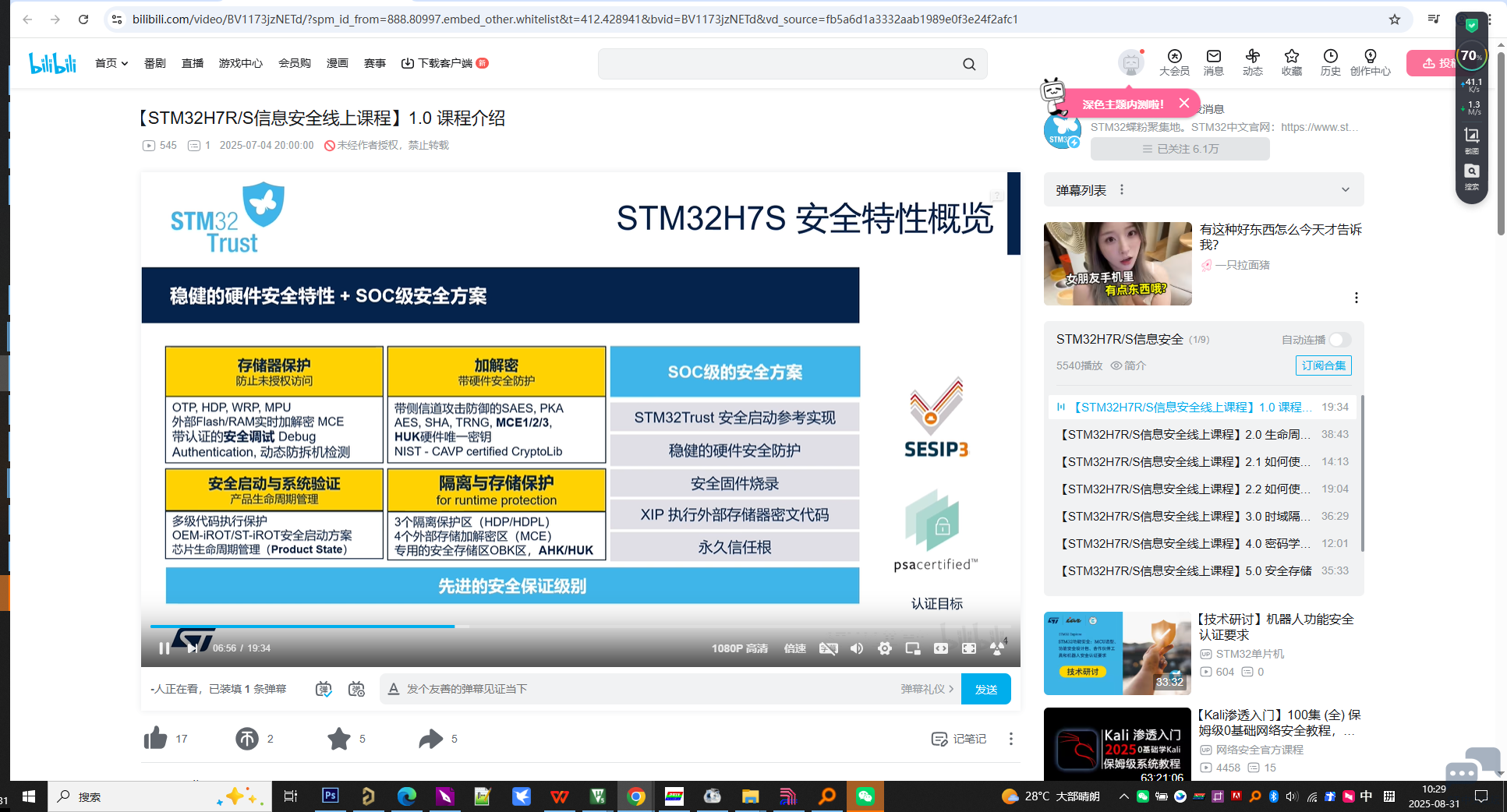Open 机器人功能安全 video thumbnail

pos(1117,653)
